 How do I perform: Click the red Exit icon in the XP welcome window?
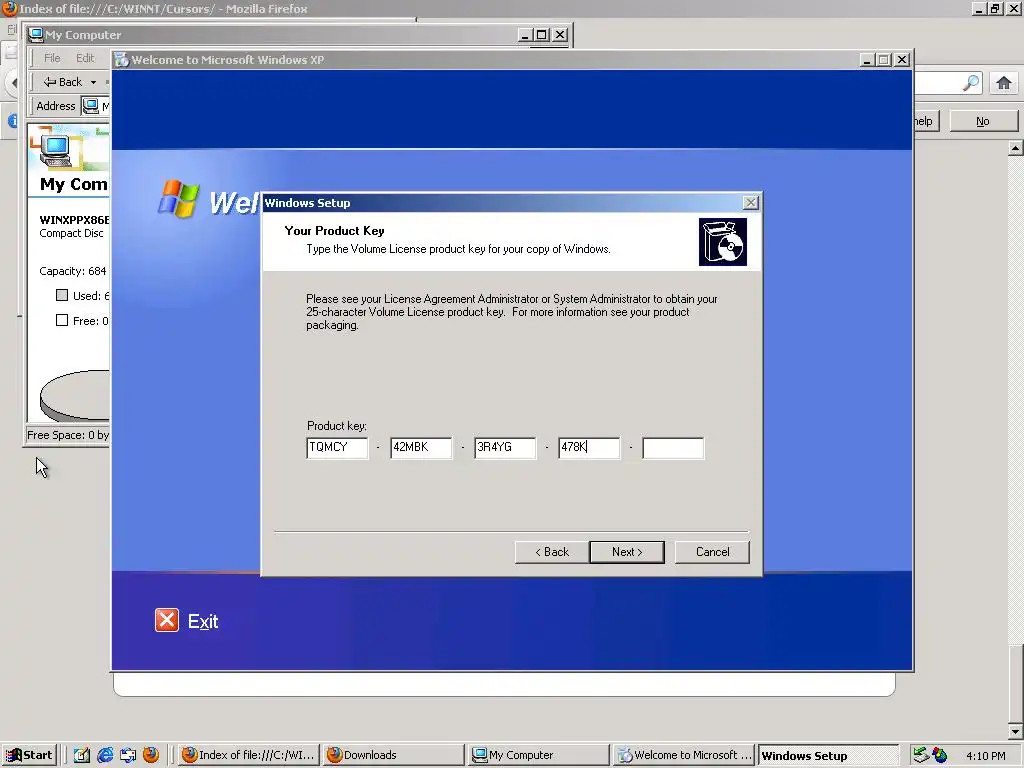click(x=167, y=620)
